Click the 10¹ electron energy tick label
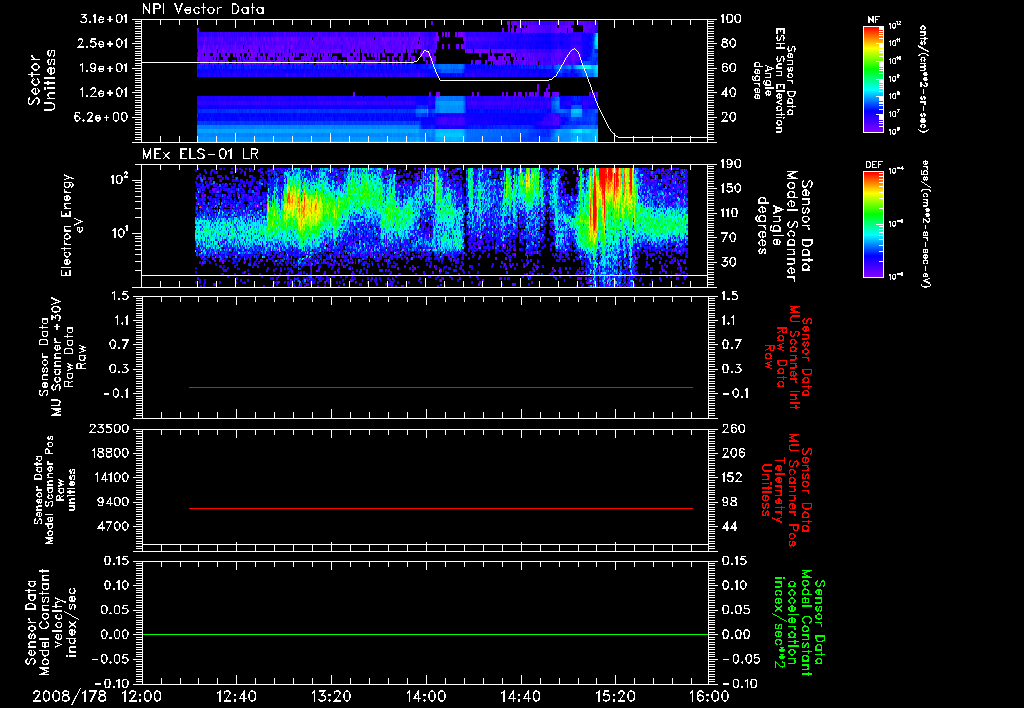The height and width of the screenshot is (708, 1024). click(x=118, y=233)
